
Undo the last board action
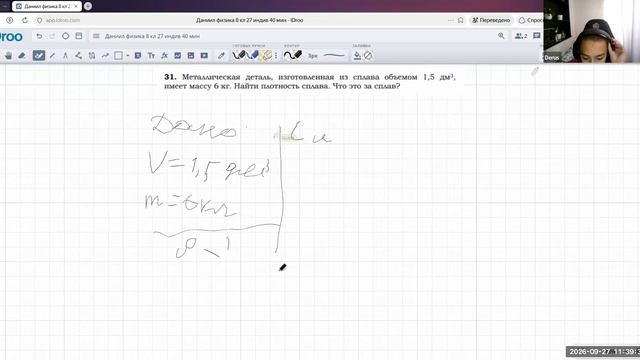pos(39,36)
